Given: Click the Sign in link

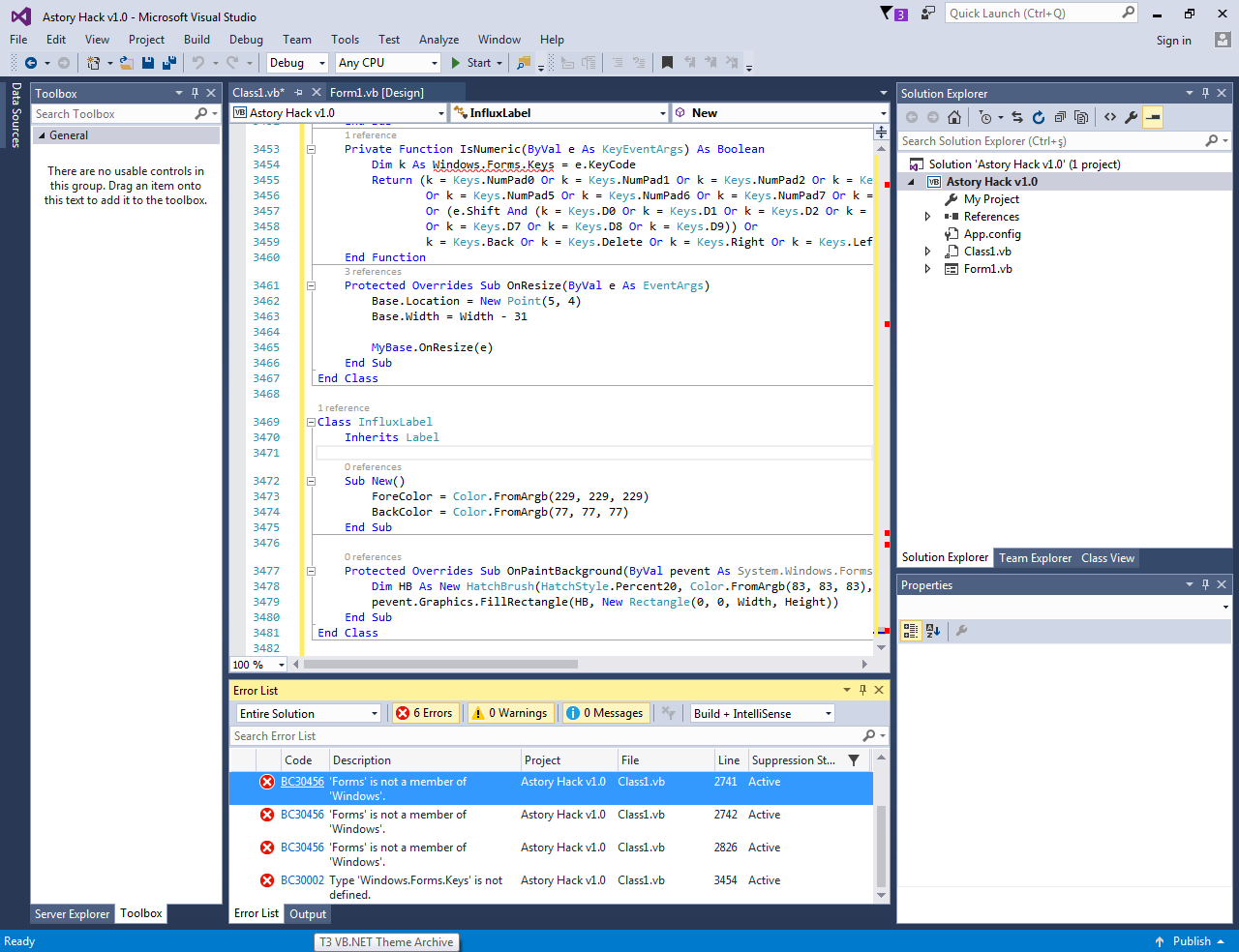Looking at the screenshot, I should (x=1173, y=41).
